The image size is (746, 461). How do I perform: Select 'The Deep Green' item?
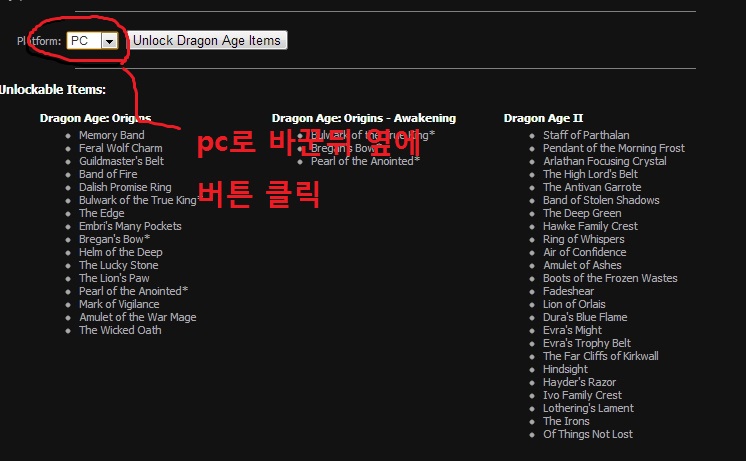click(x=582, y=213)
